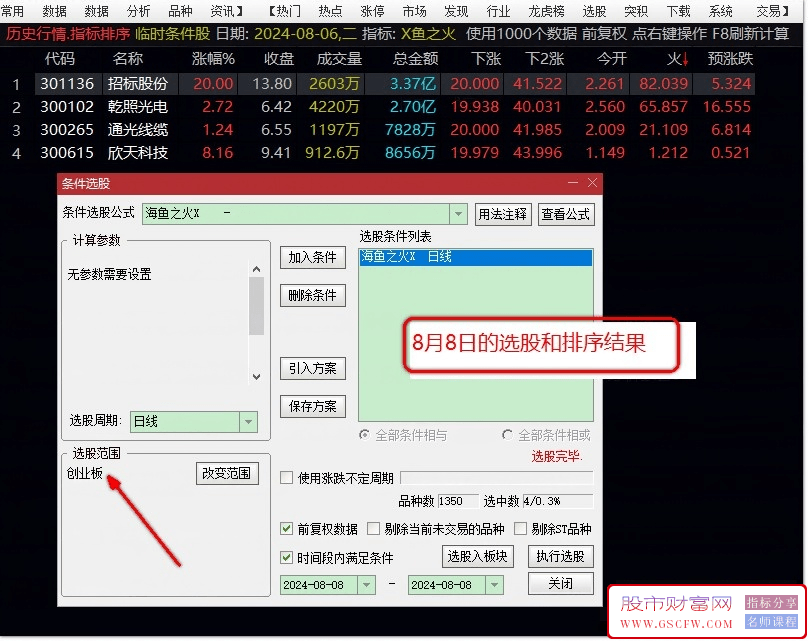This screenshot has width=809, height=641.
Task: Open the 涨停 menu item
Action: click(373, 11)
